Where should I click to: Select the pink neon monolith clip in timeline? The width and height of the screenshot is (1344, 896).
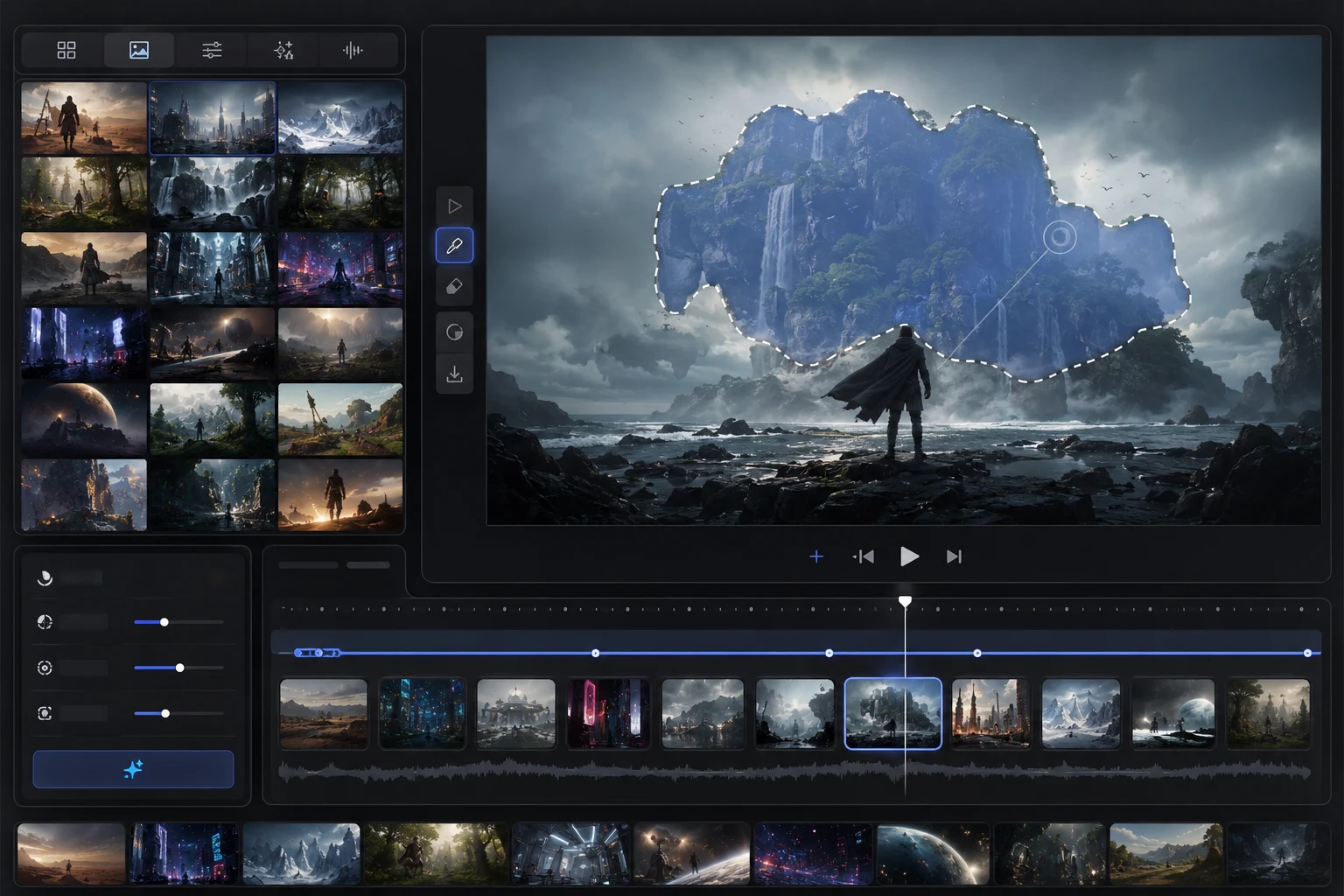coord(608,713)
